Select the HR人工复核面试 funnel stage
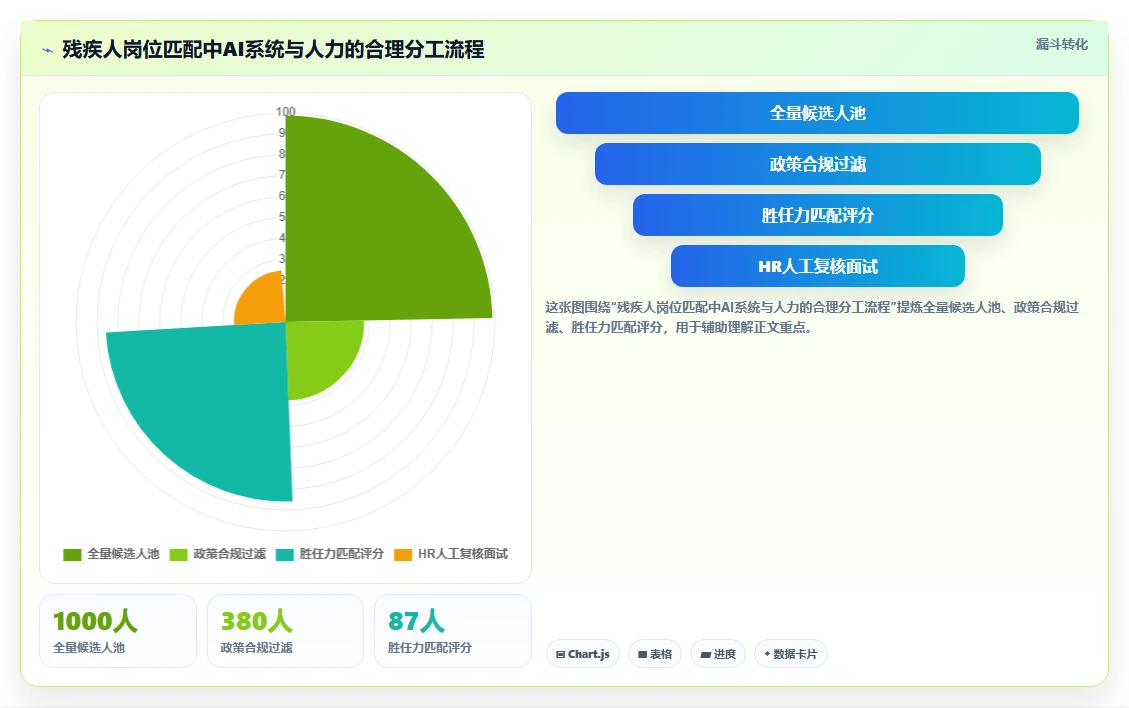Viewport: 1129px width, 708px height. coord(817,266)
